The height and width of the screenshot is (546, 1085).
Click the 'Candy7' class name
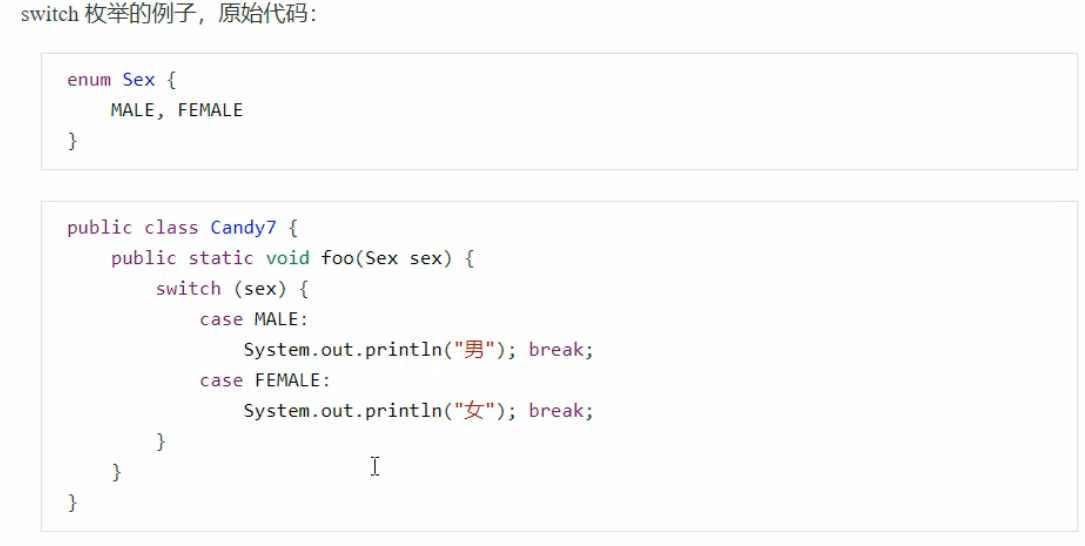click(x=244, y=228)
